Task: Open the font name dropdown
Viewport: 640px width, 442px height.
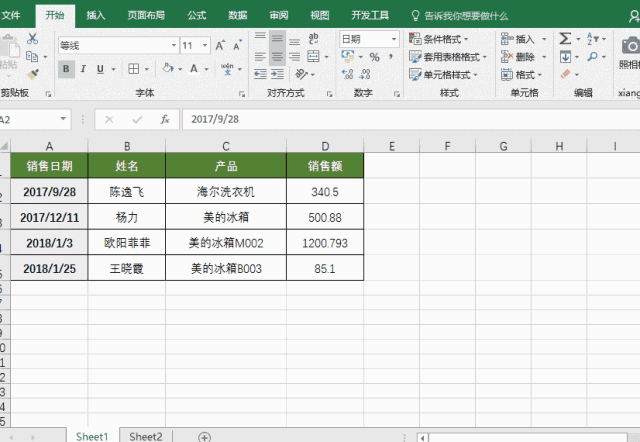Action: click(x=174, y=45)
